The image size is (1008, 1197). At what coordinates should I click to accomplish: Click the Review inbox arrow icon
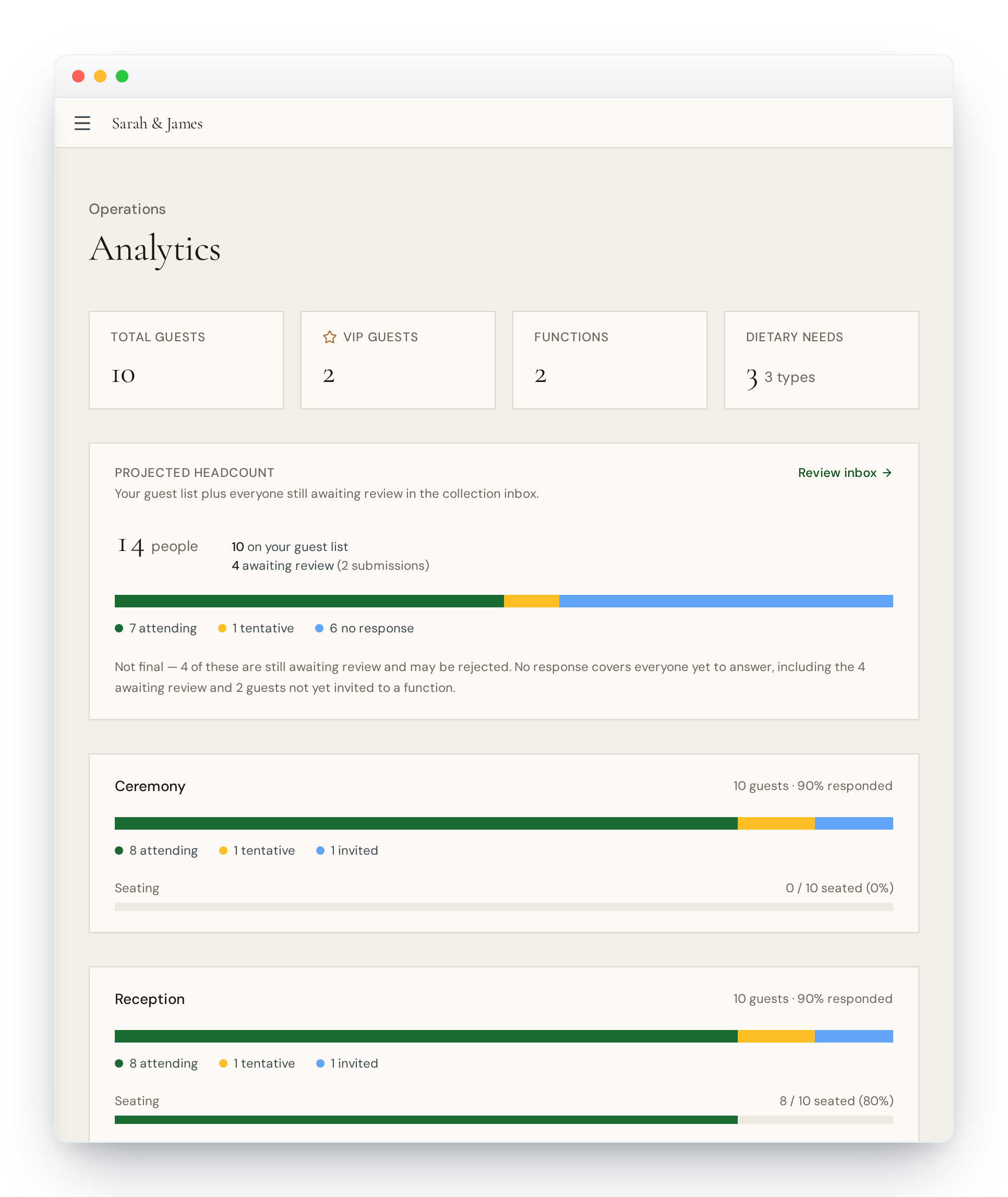(887, 473)
